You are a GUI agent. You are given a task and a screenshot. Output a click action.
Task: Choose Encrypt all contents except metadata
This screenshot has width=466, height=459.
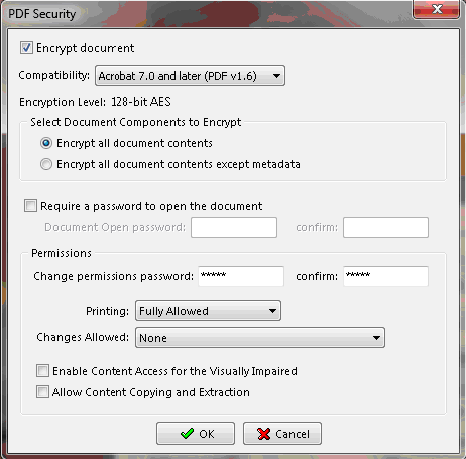(x=46, y=164)
